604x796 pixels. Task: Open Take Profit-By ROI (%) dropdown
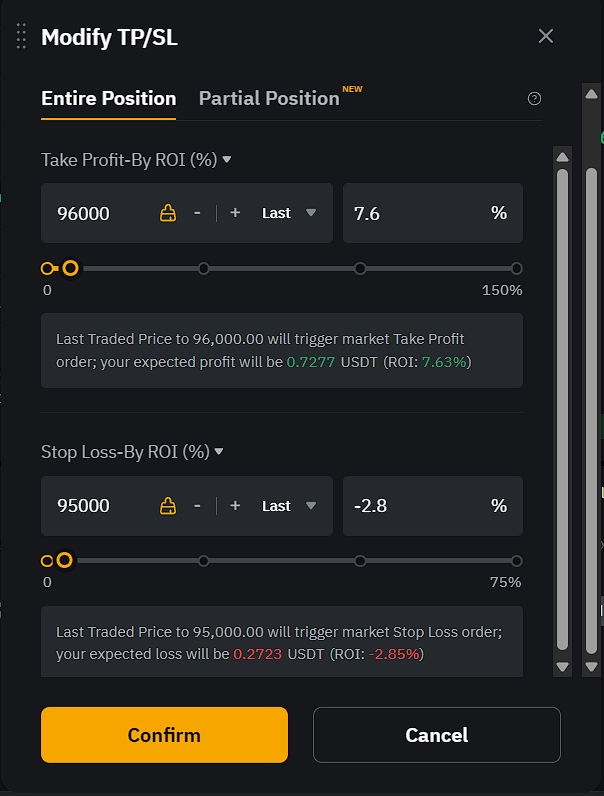click(136, 160)
